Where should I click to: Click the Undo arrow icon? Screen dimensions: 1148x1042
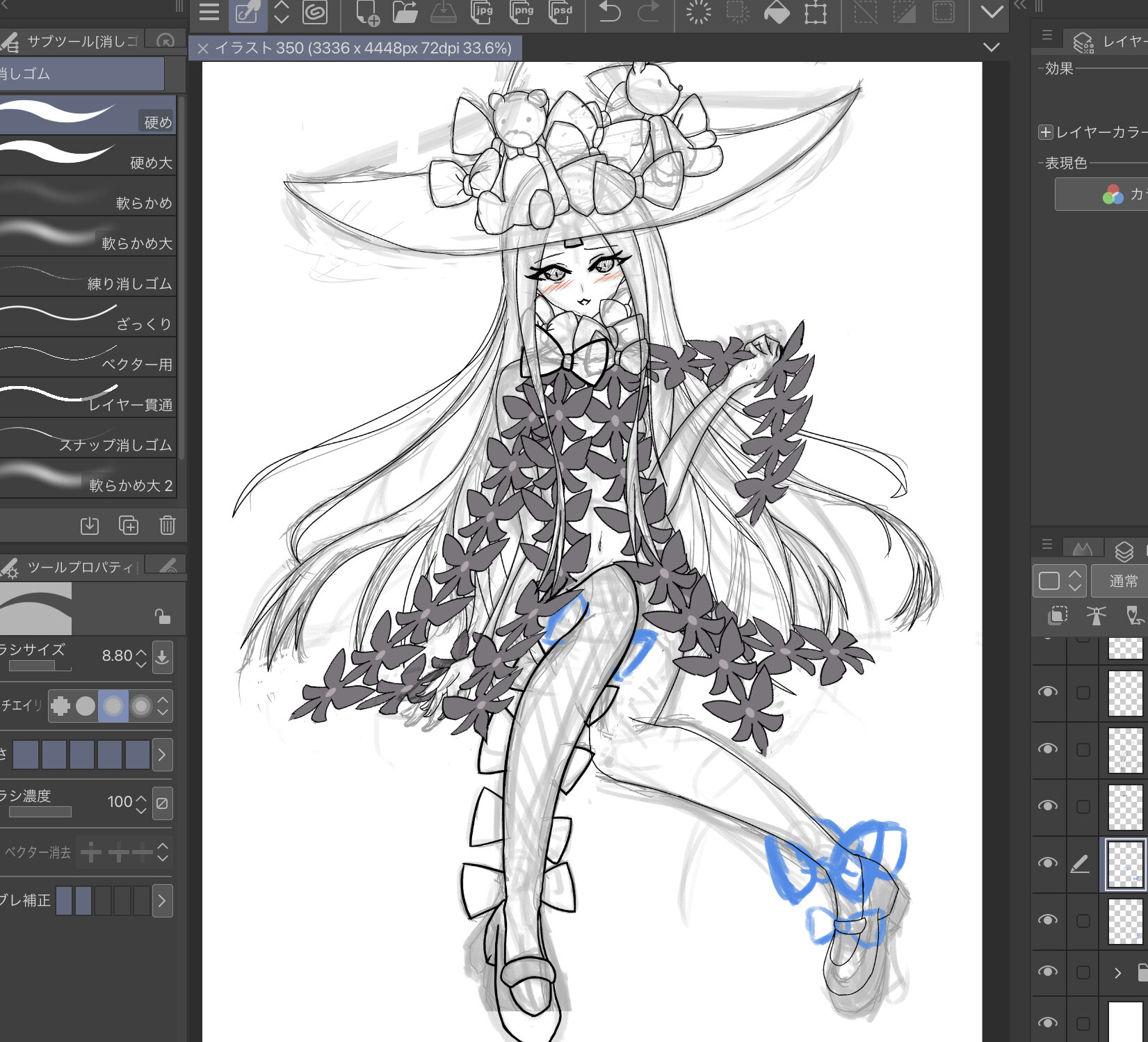point(610,13)
